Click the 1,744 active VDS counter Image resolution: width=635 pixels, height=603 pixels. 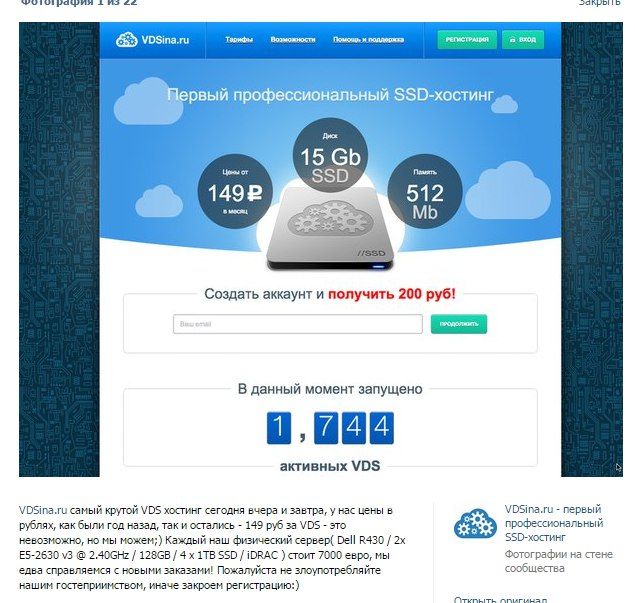click(330, 428)
